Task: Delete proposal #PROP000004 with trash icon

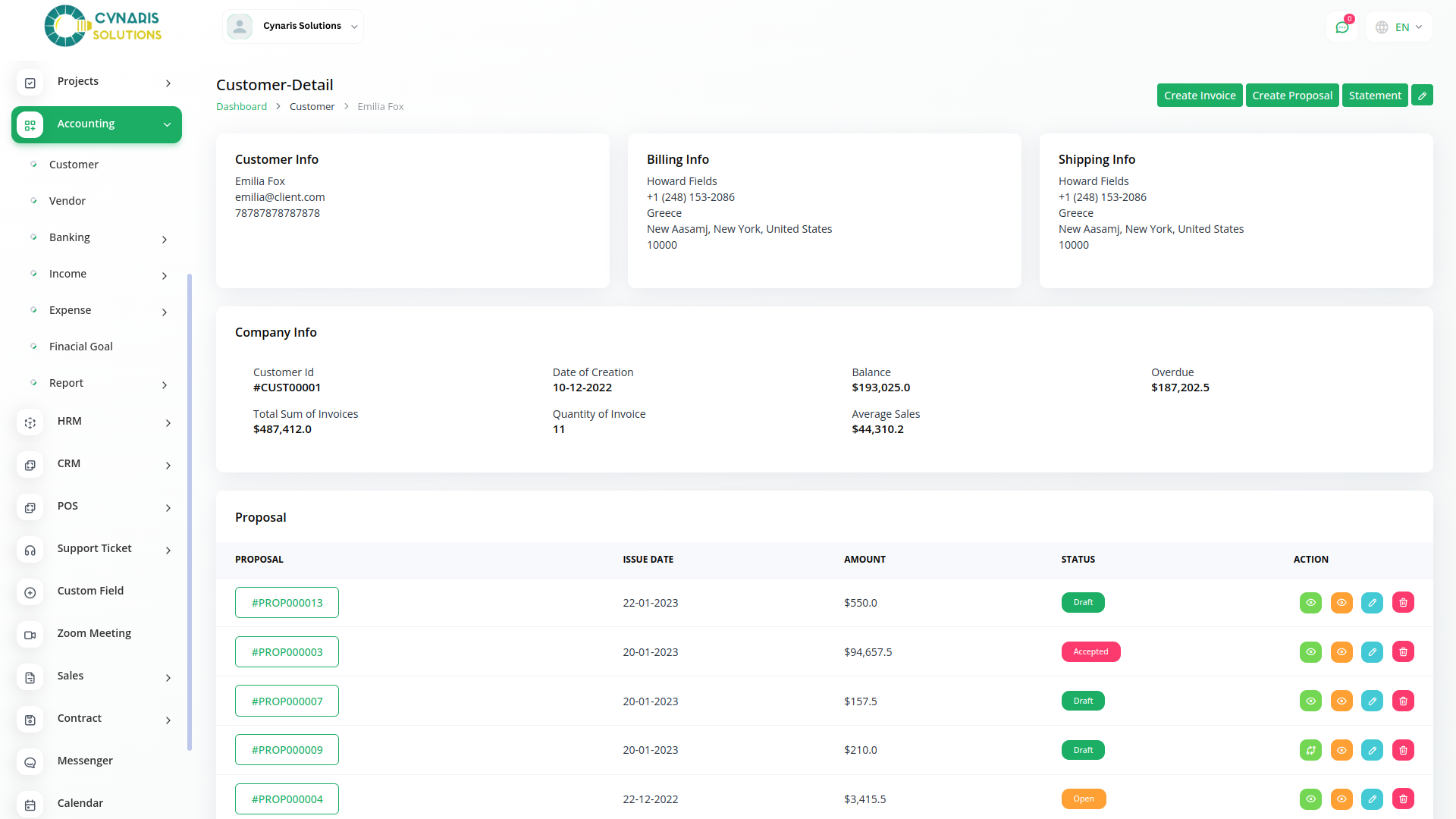Action: click(x=1403, y=799)
